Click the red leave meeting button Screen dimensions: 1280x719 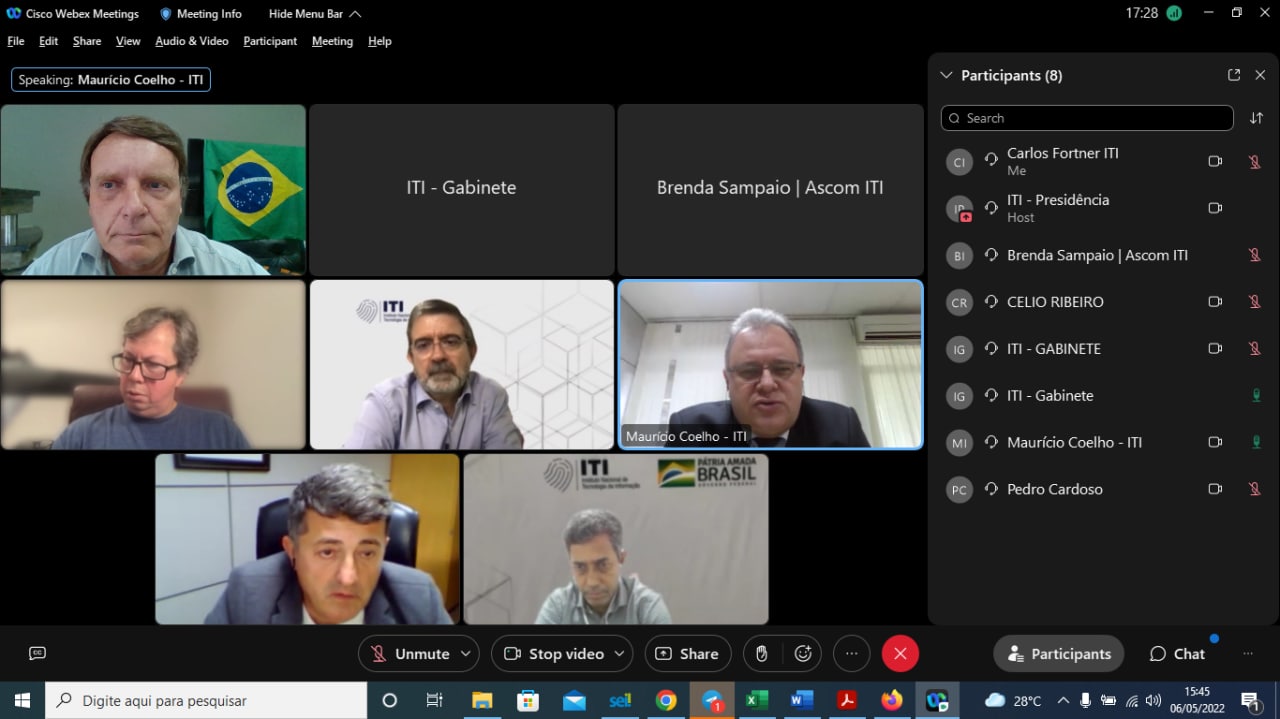coord(900,654)
